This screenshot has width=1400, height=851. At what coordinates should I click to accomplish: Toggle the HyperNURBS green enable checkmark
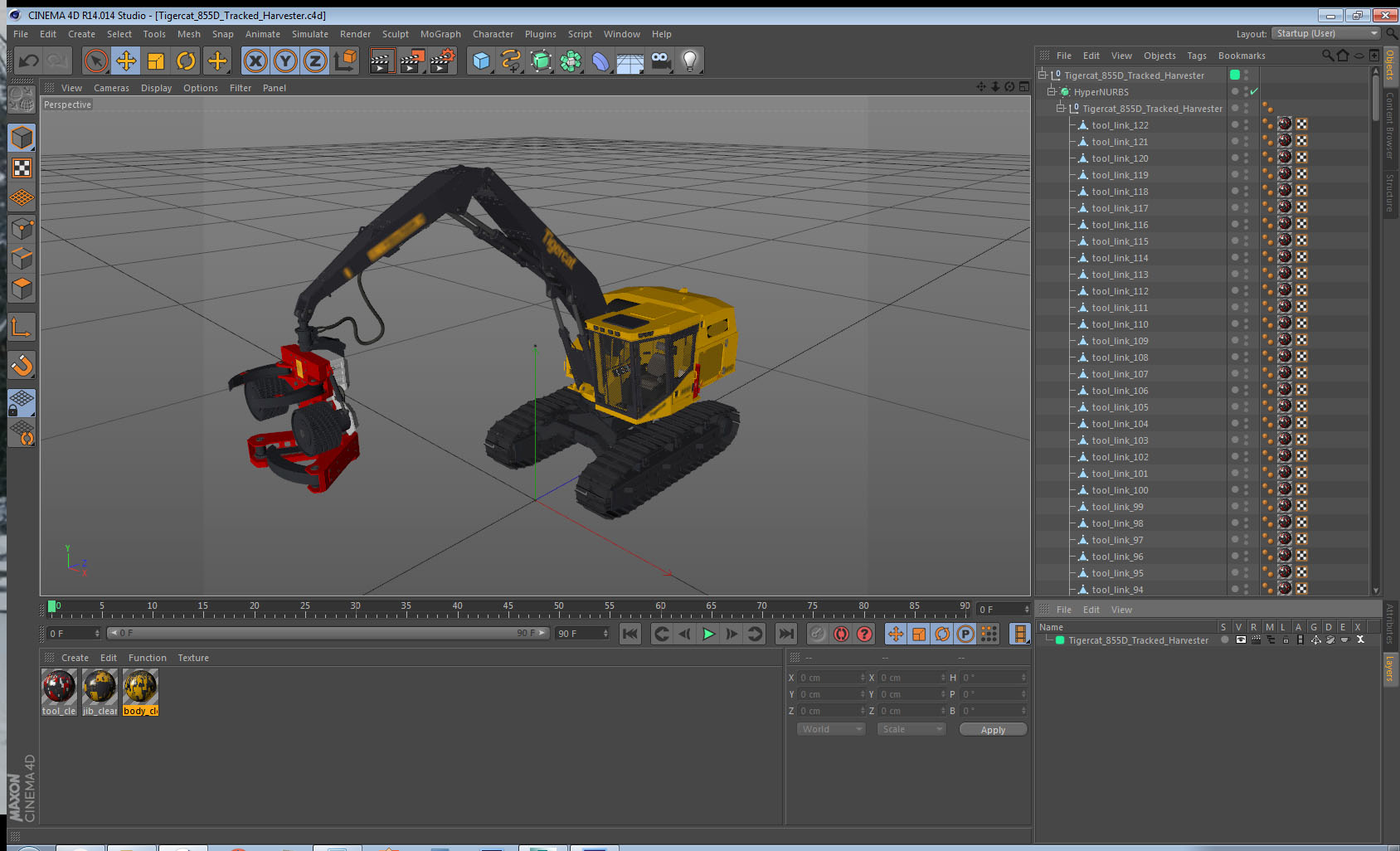click(x=1254, y=91)
